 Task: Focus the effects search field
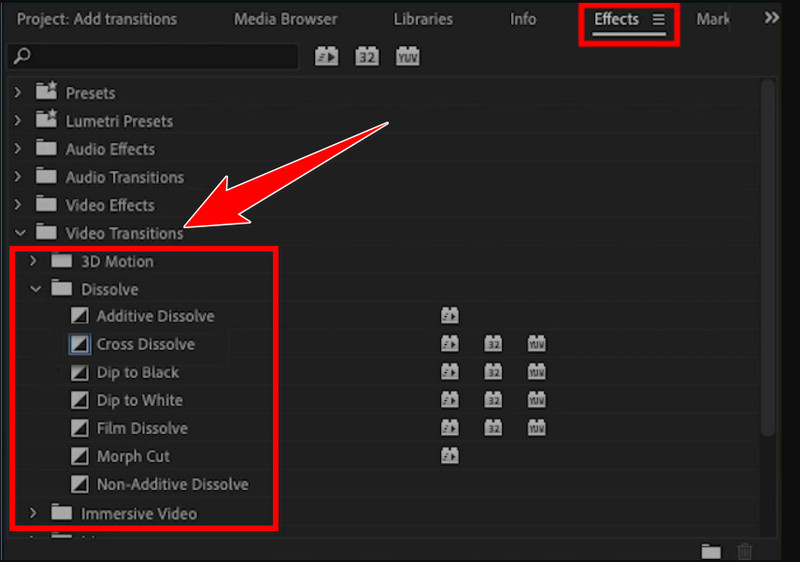[153, 56]
